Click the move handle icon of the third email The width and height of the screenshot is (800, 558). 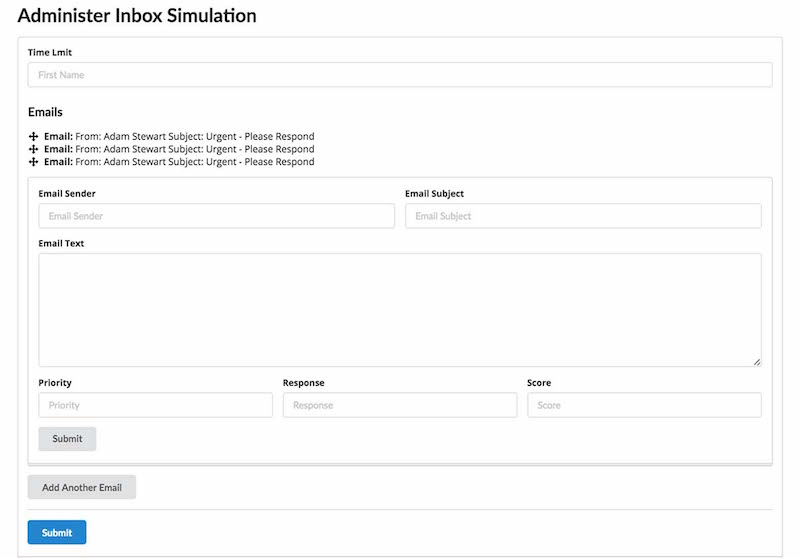click(x=33, y=162)
